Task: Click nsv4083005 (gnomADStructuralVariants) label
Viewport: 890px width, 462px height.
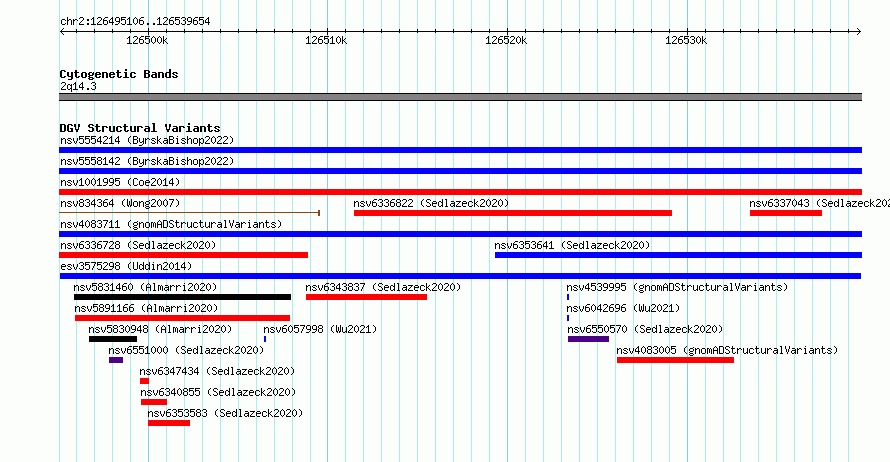Action: [x=727, y=350]
